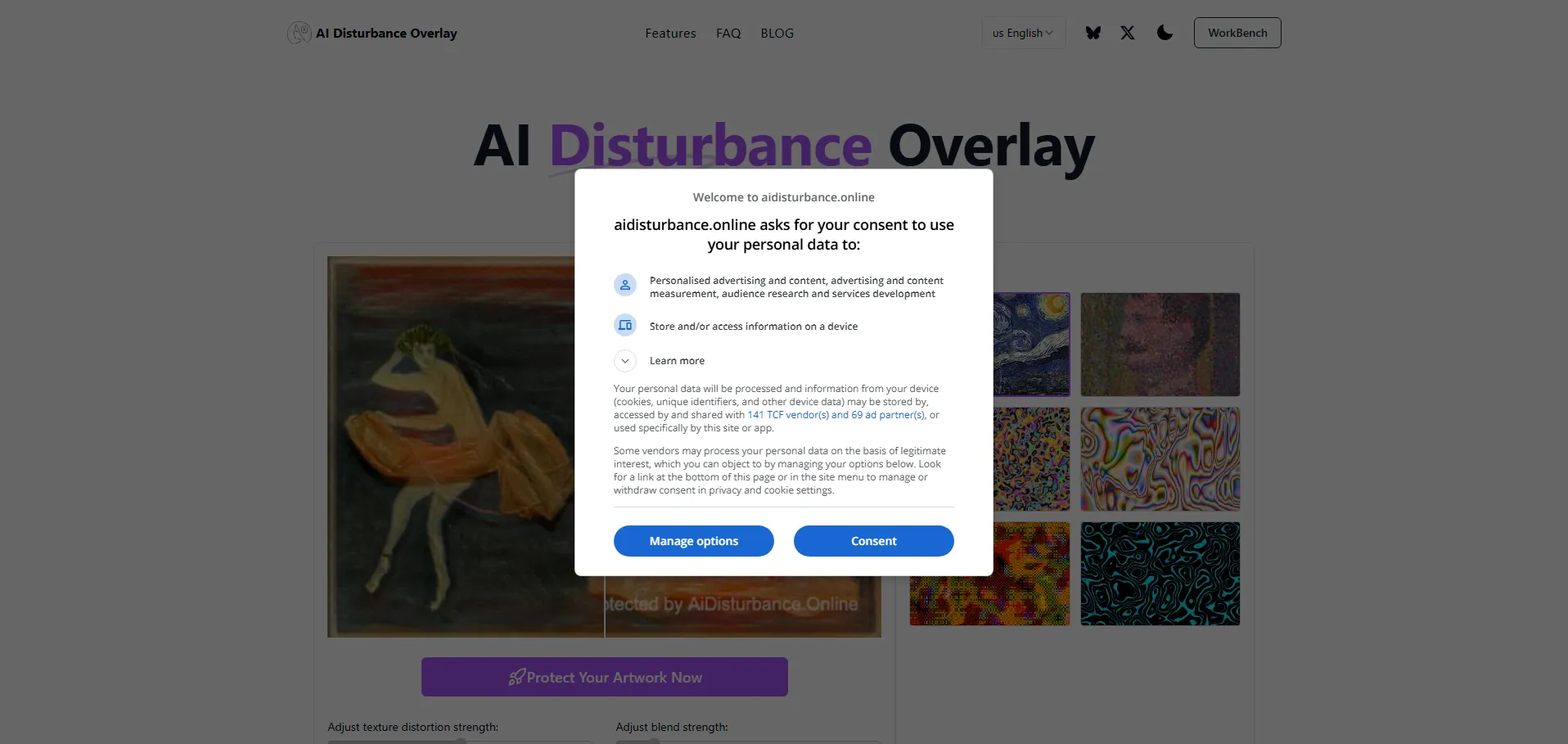Select the Starry Night texture thumbnail
1568x744 pixels.
point(1031,345)
